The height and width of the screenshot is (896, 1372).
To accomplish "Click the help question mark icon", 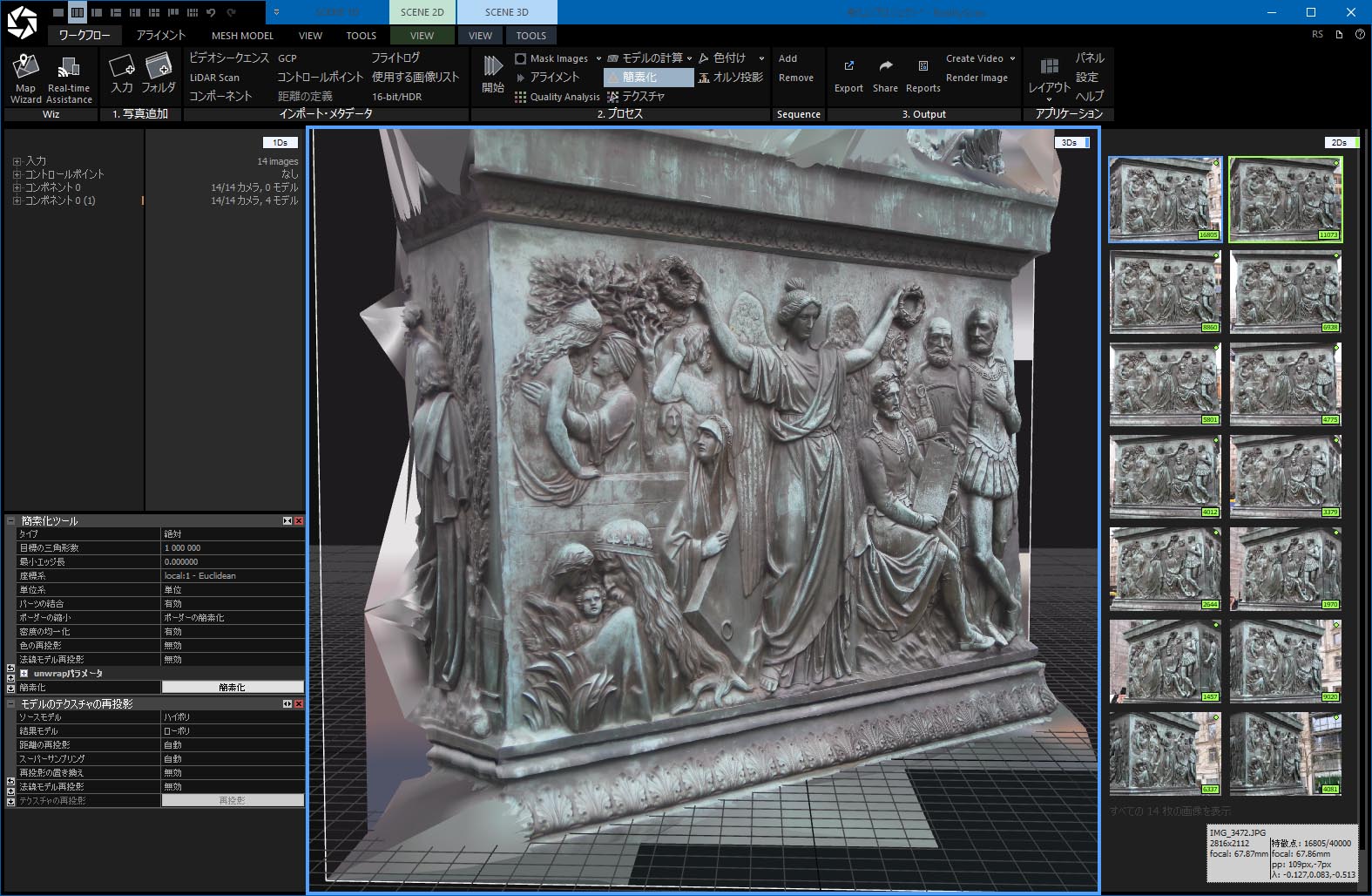I will pos(1360,35).
